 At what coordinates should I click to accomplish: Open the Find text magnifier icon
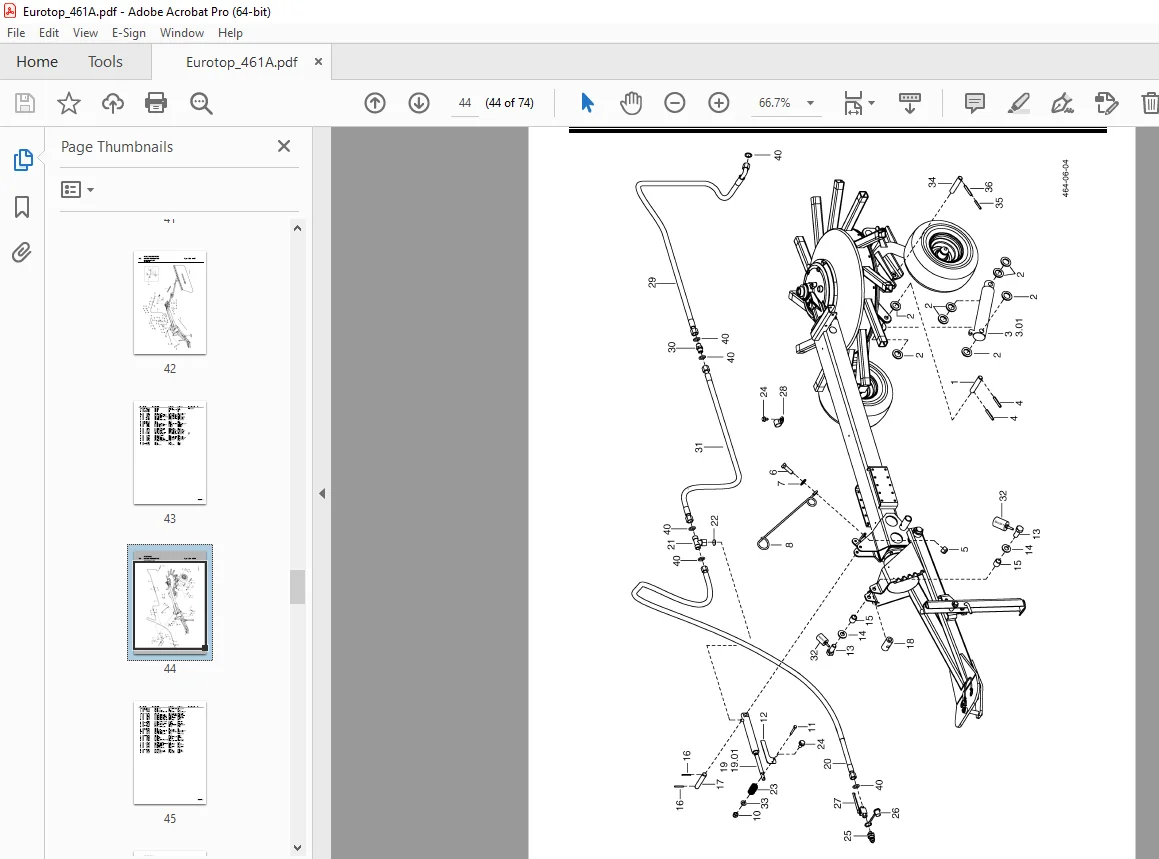tap(201, 103)
